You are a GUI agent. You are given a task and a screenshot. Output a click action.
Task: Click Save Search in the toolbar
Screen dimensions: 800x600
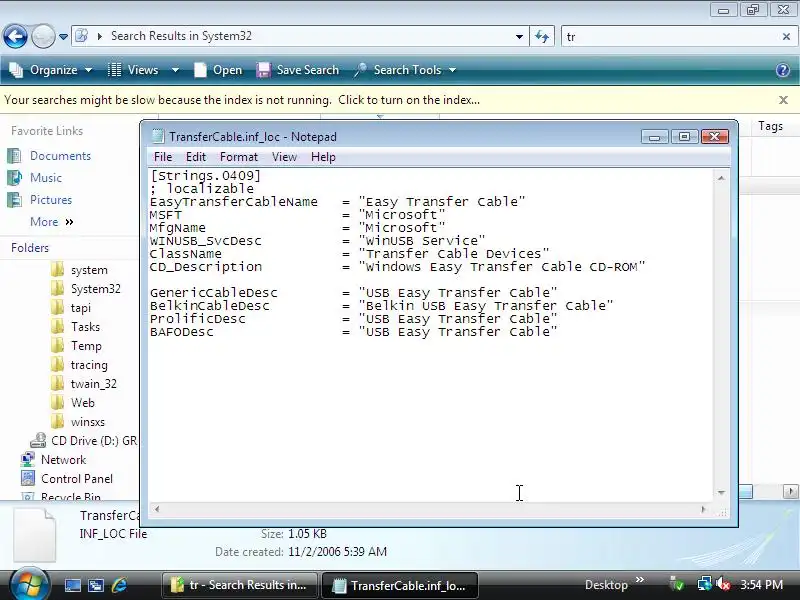pyautogui.click(x=298, y=70)
